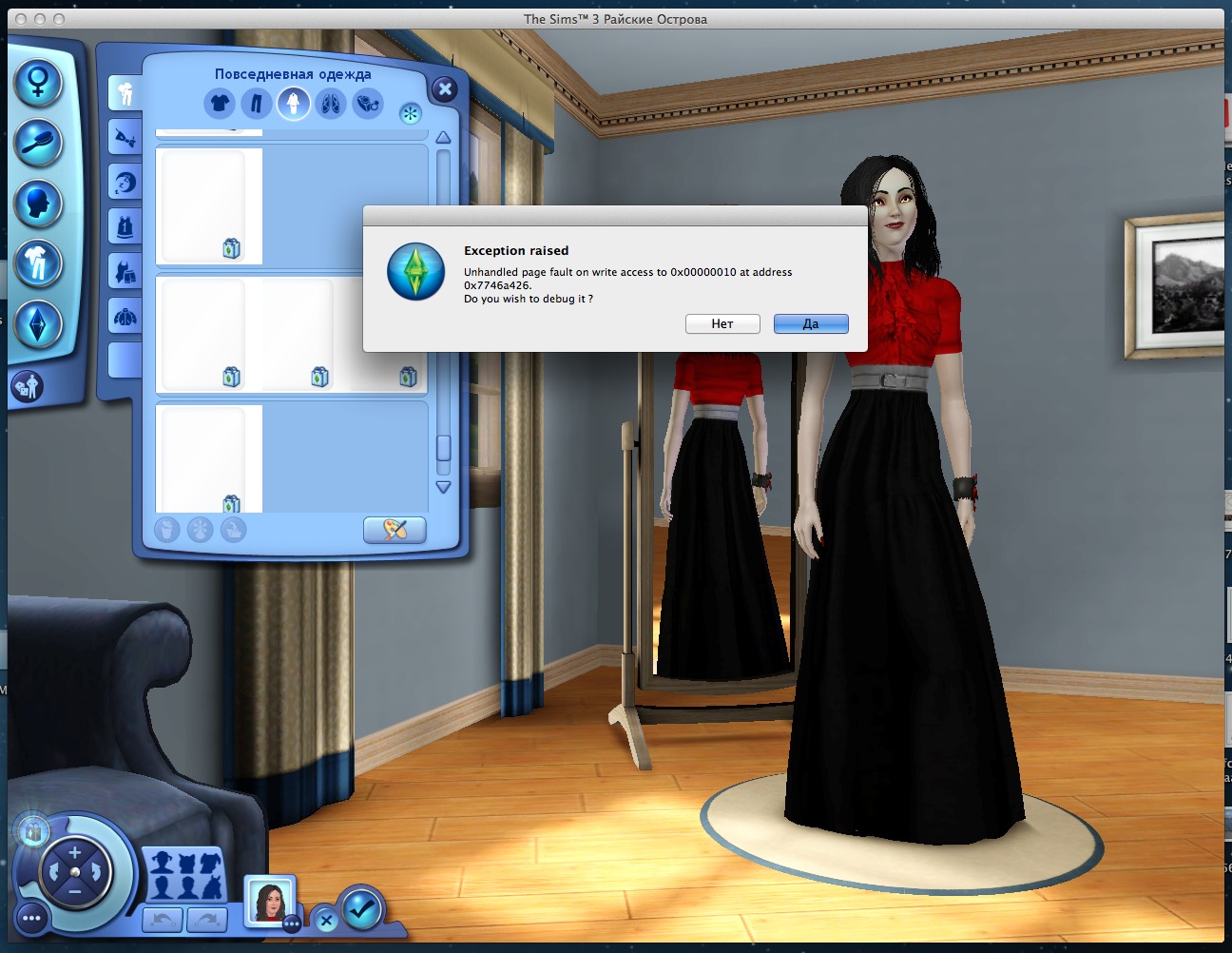This screenshot has height=953, width=1232.
Task: Zoom in with camera plus control
Action: click(75, 852)
